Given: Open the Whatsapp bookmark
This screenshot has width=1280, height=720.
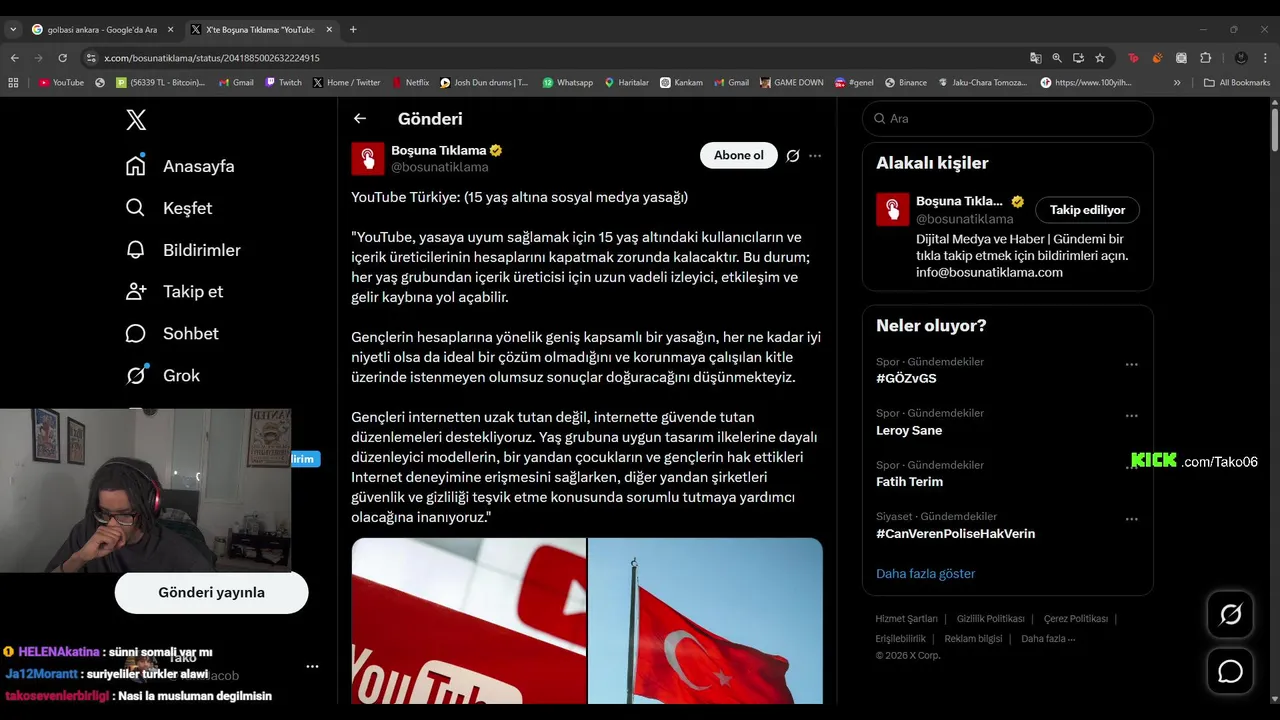Looking at the screenshot, I should (x=568, y=83).
